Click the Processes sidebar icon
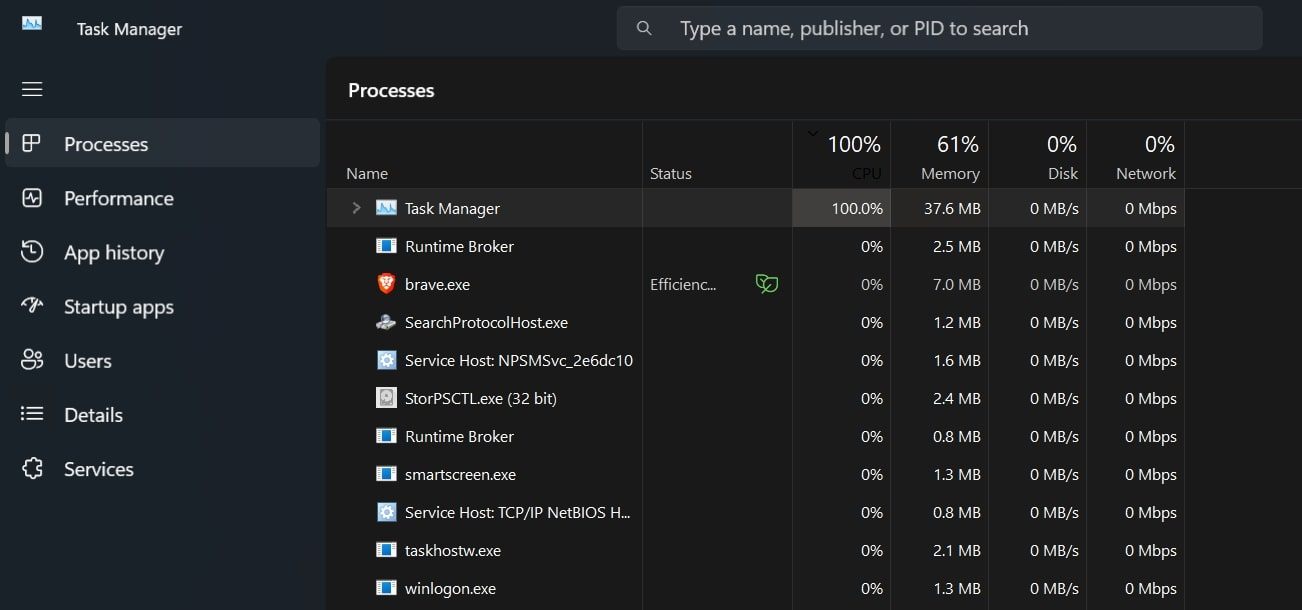 31,143
